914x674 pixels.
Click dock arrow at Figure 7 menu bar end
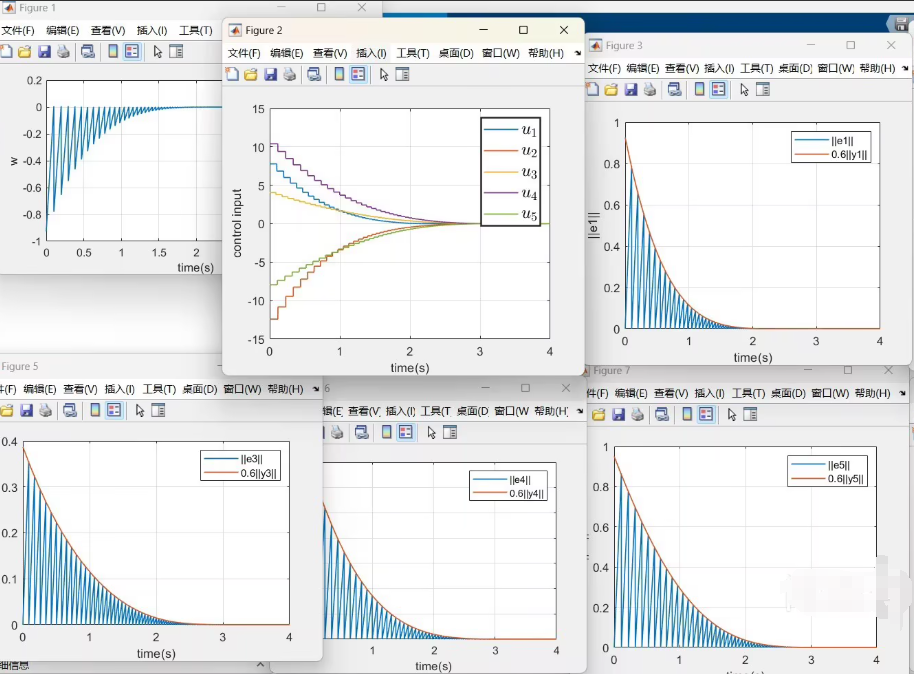902,393
